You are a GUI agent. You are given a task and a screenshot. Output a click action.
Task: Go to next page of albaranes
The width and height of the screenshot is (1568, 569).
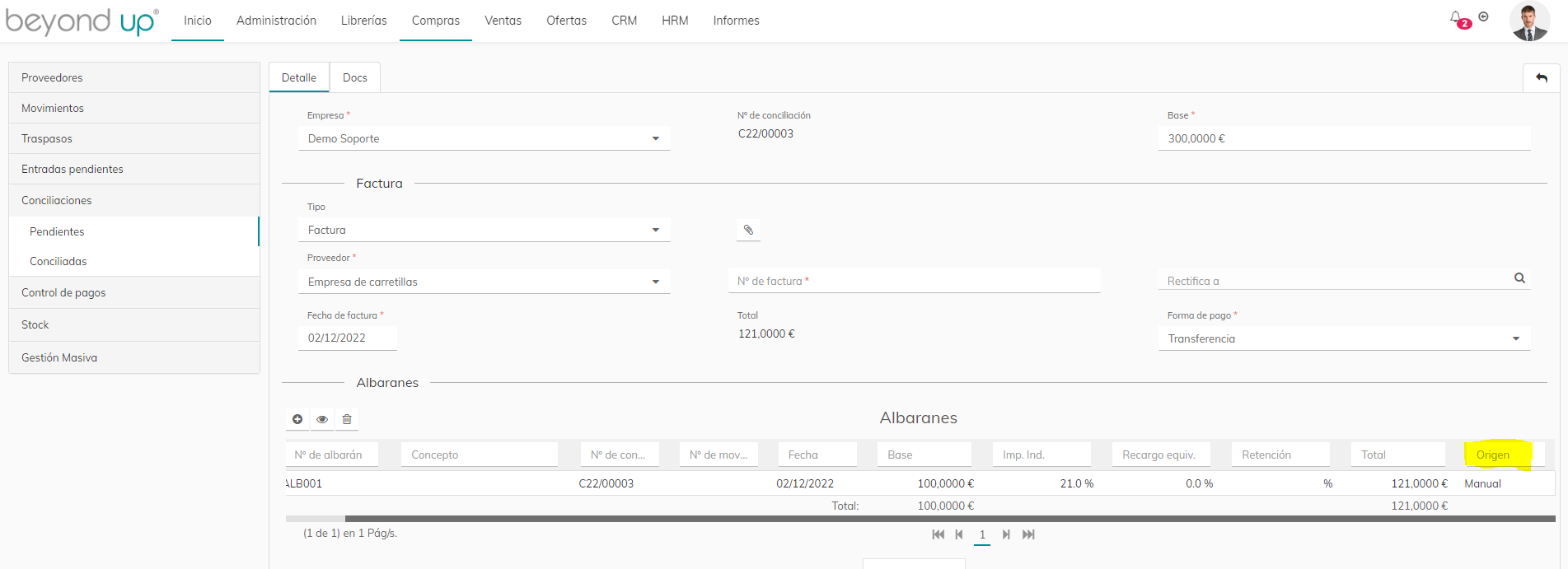pyautogui.click(x=1006, y=534)
